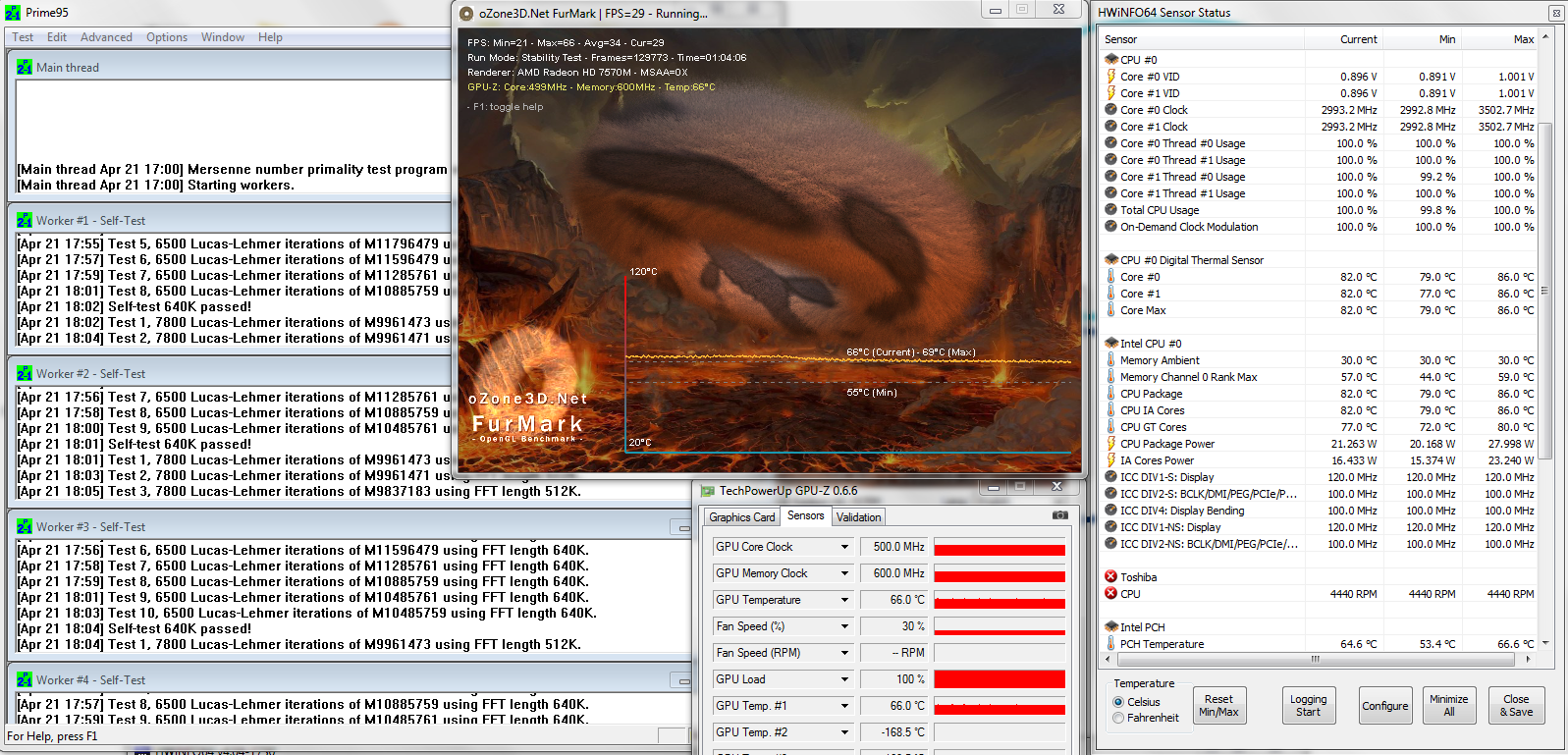
Task: Click the HWiNFO vertical scrollbar
Action: tap(1545, 290)
